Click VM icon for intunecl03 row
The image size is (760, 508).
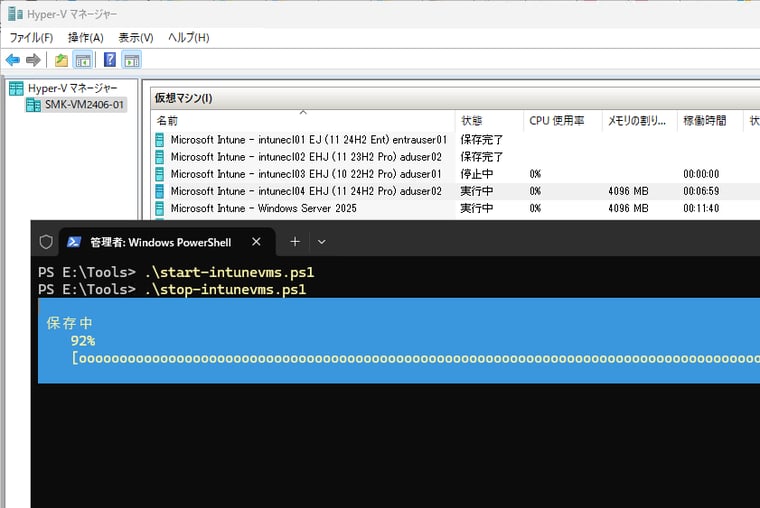pyautogui.click(x=159, y=174)
